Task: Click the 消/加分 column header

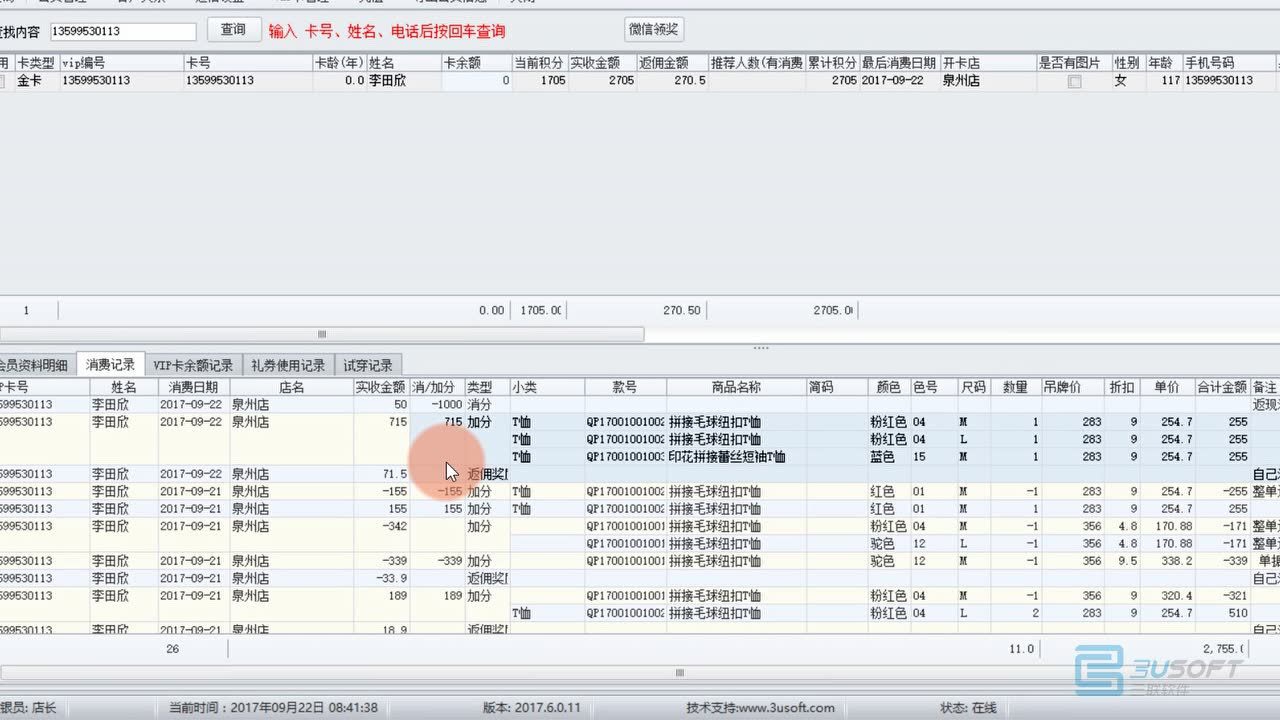Action: pyautogui.click(x=436, y=387)
